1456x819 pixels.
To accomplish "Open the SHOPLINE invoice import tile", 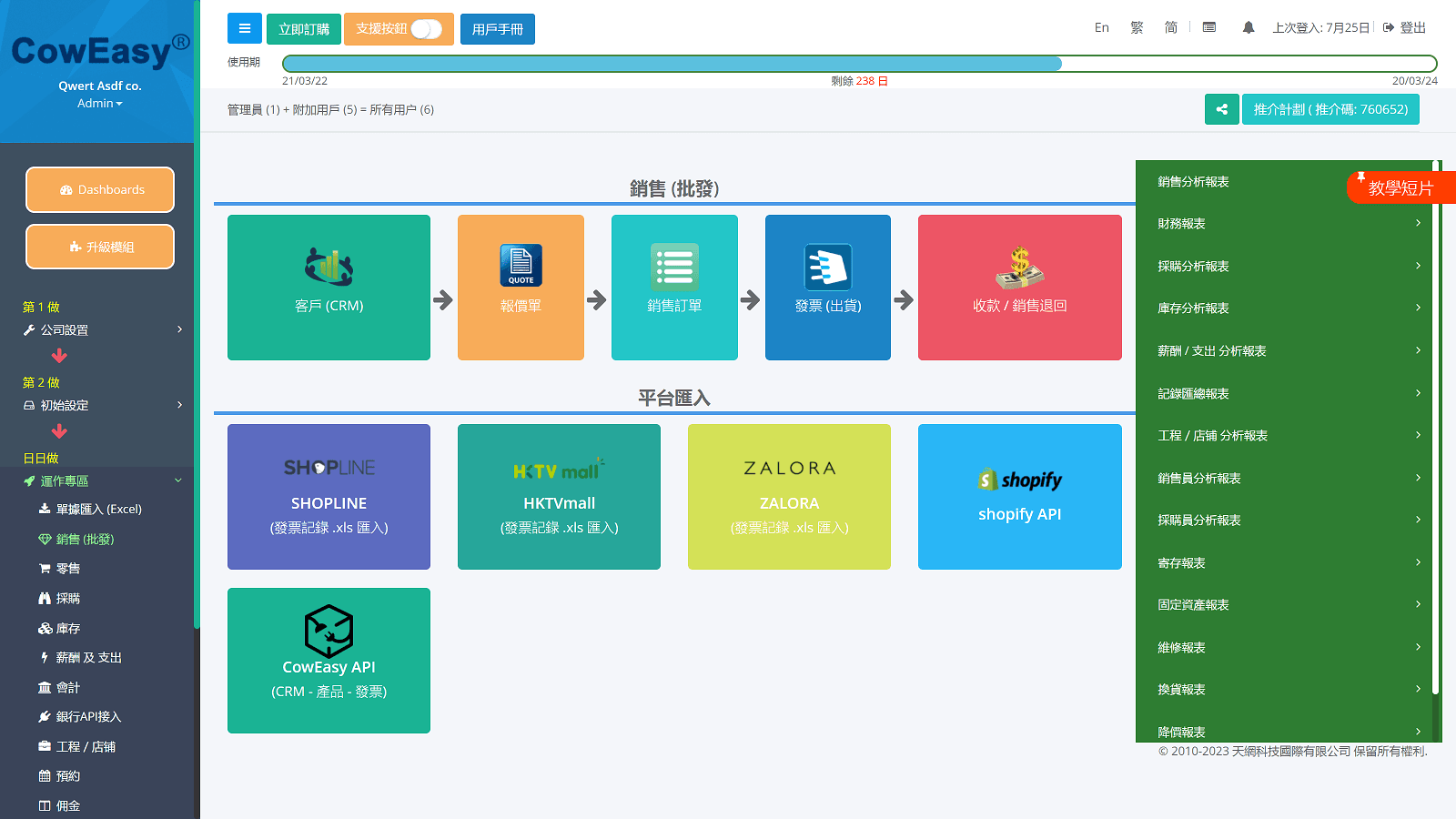I will [329, 497].
